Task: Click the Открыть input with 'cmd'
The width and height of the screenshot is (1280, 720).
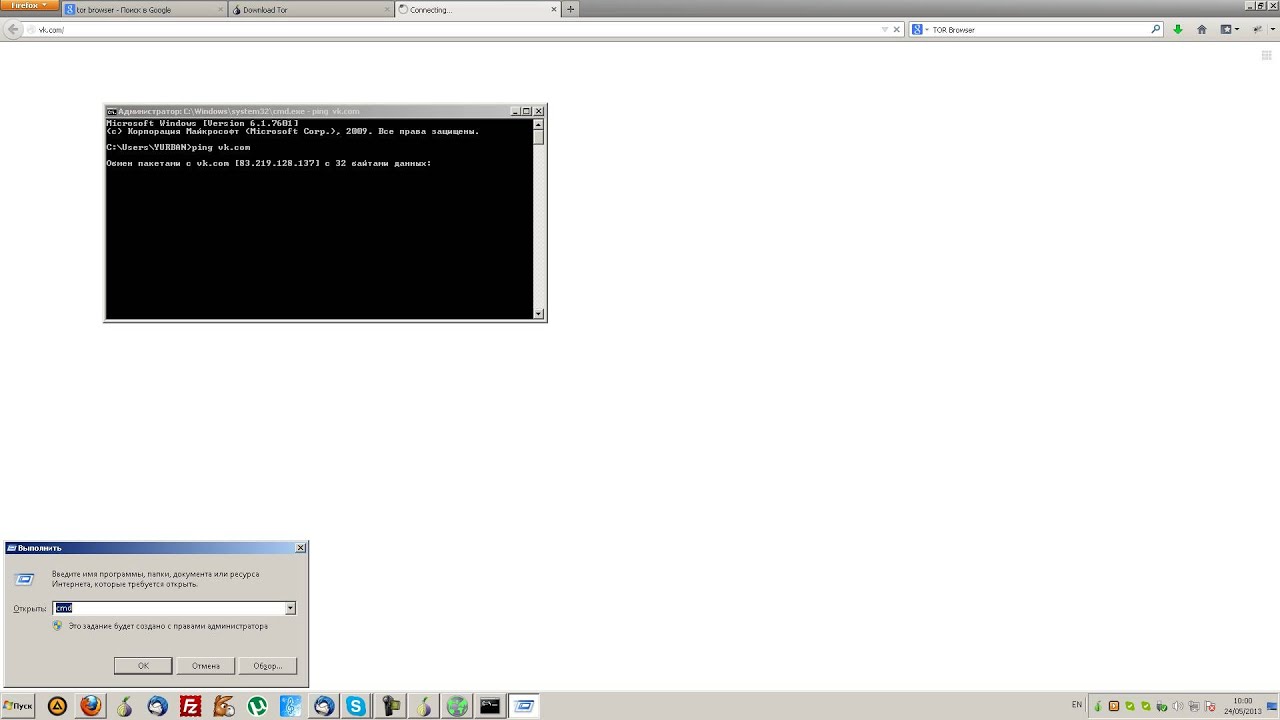Action: 169,608
